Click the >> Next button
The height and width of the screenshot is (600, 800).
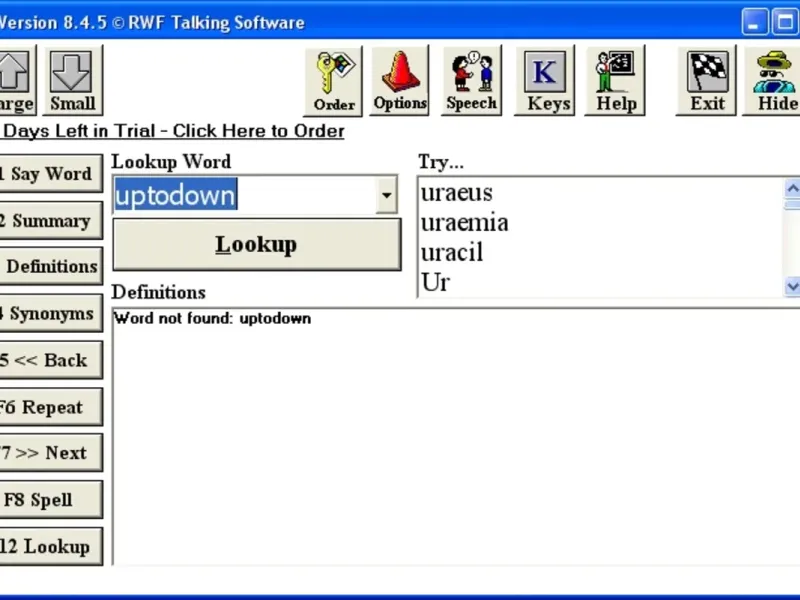pos(51,453)
